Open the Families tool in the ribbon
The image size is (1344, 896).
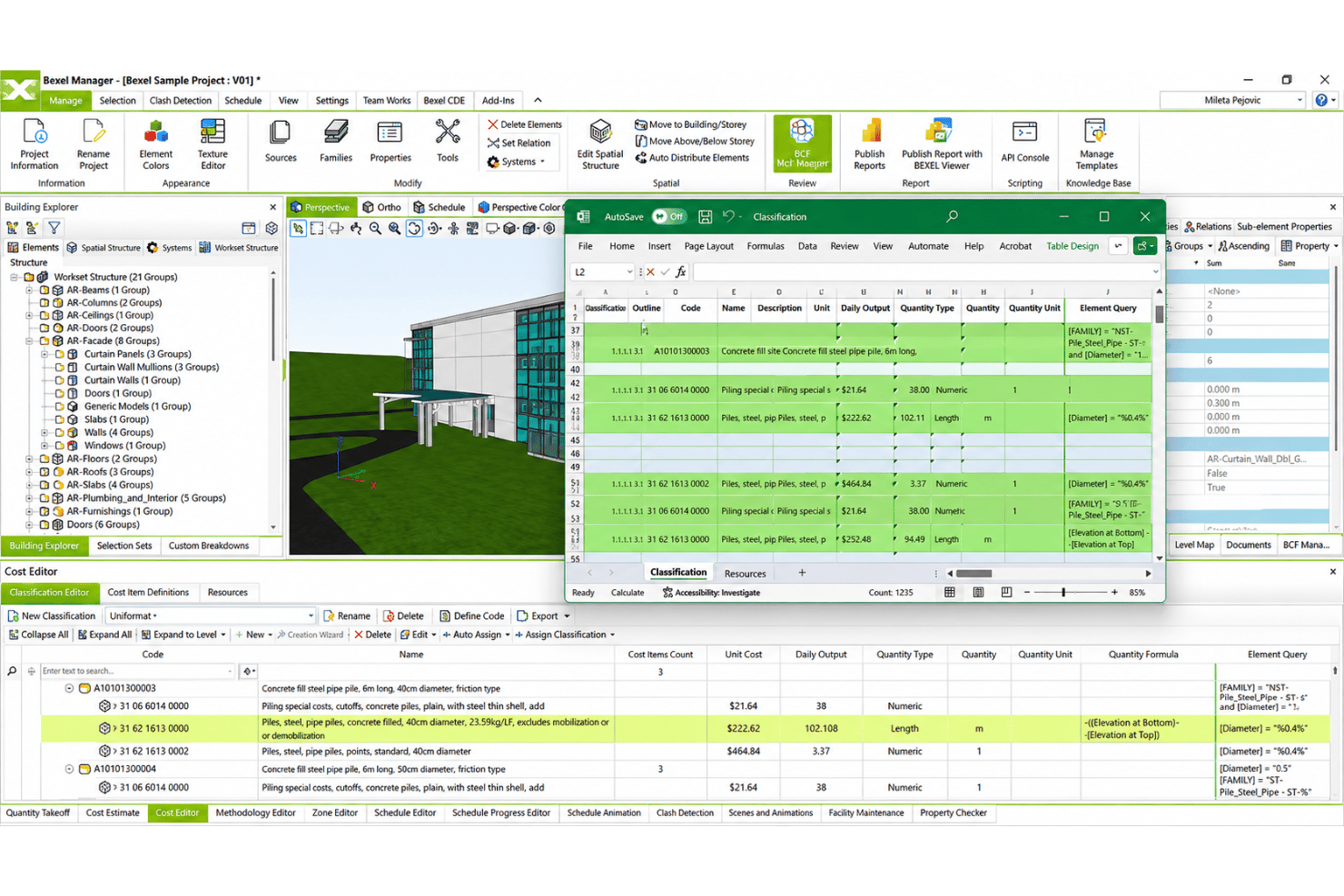coord(336,141)
